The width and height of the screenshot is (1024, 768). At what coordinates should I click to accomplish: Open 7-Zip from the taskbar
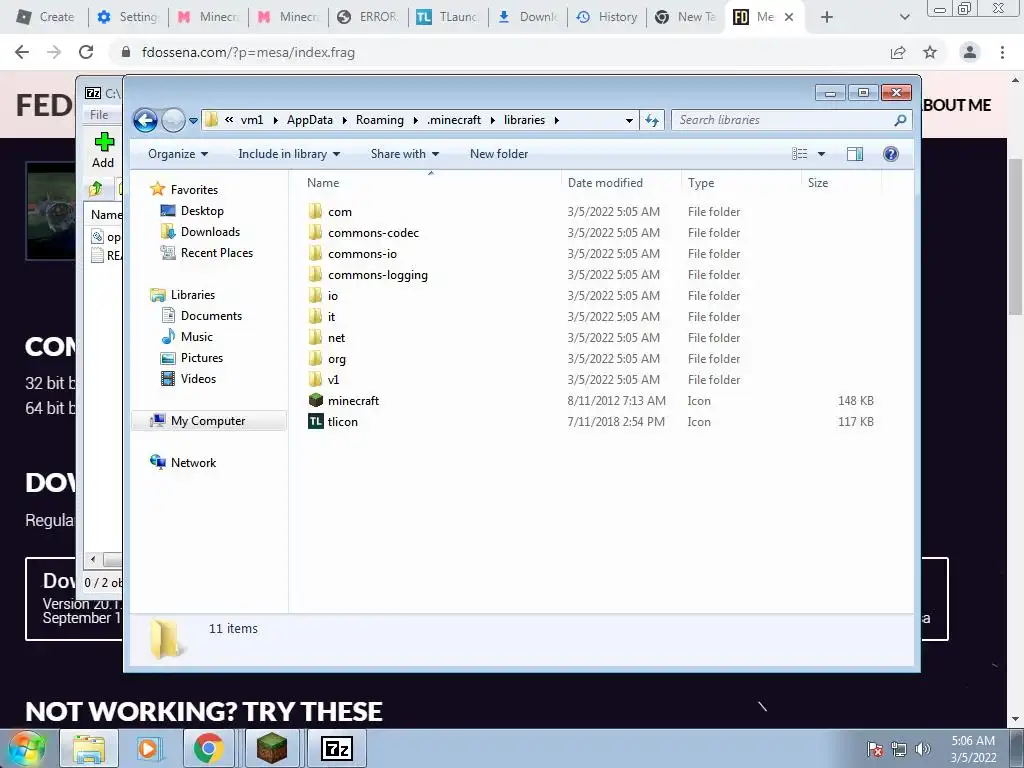pos(338,748)
